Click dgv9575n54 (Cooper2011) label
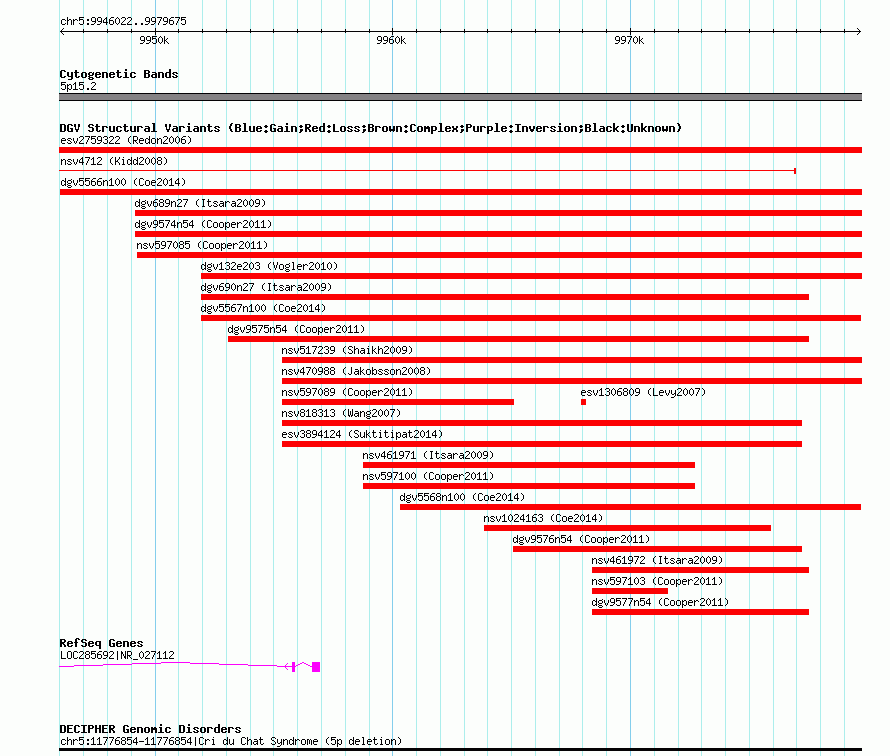890x756 pixels. coord(296,329)
